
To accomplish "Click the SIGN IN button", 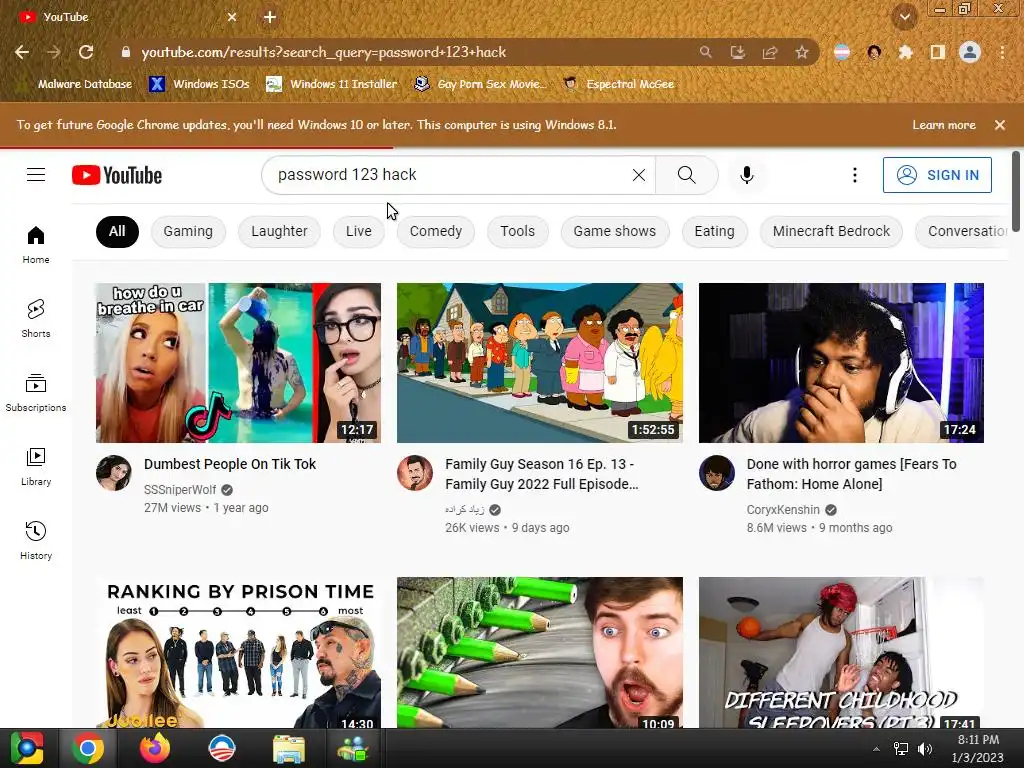I will click(937, 175).
